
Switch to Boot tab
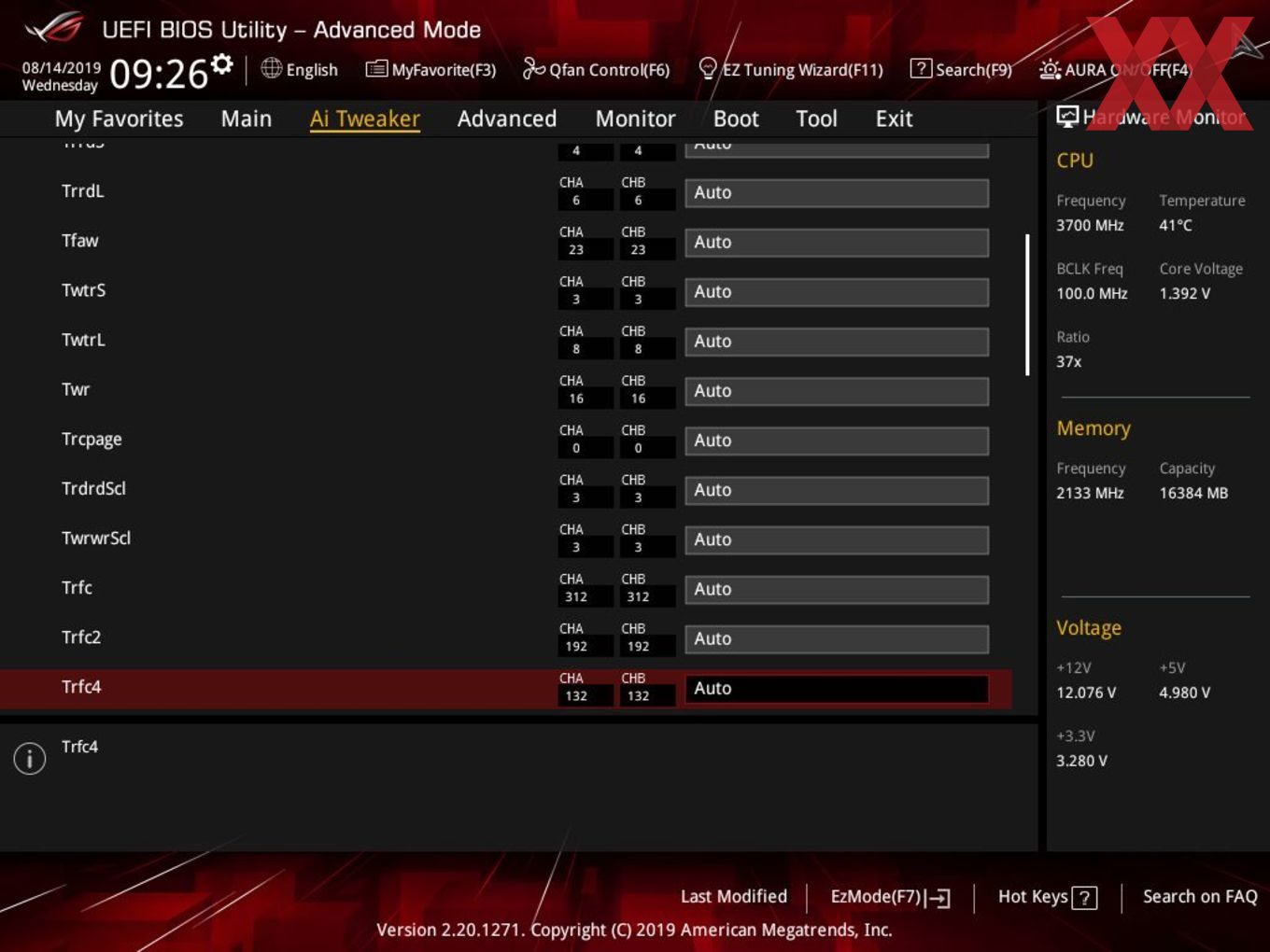click(x=736, y=119)
